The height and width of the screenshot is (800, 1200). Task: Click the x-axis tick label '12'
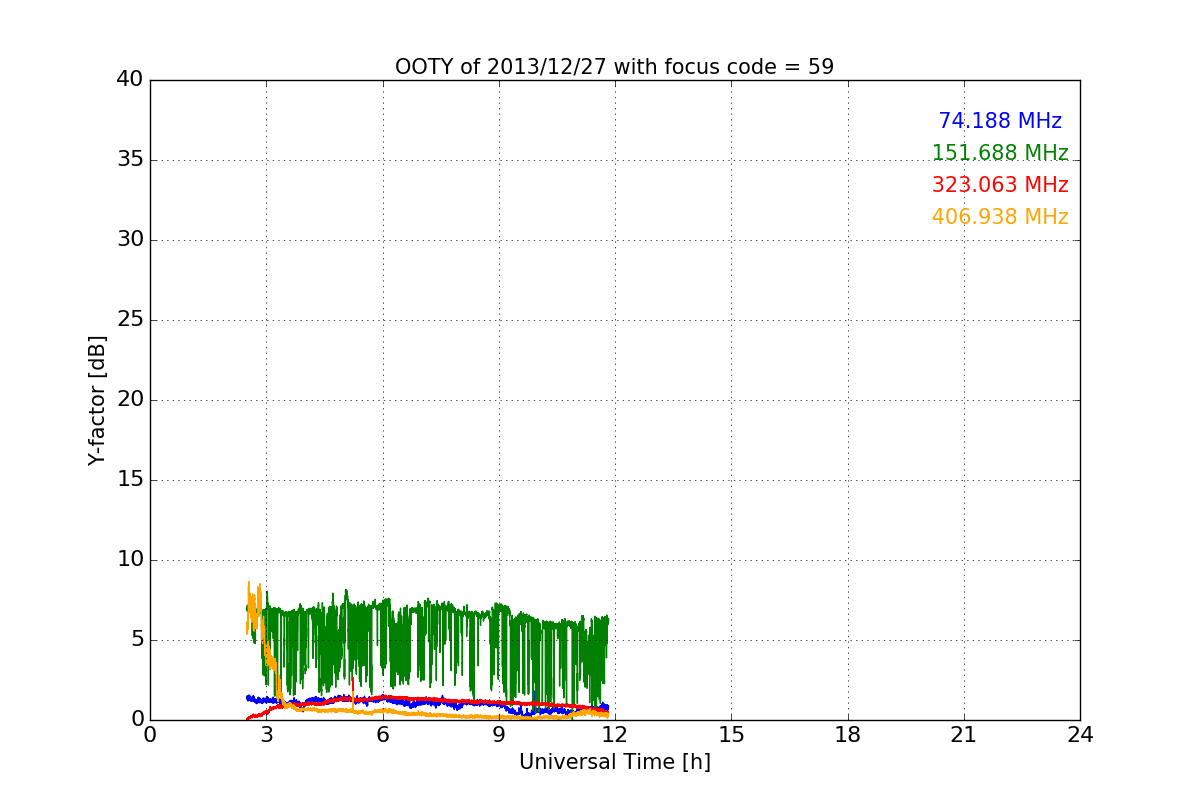click(x=615, y=735)
